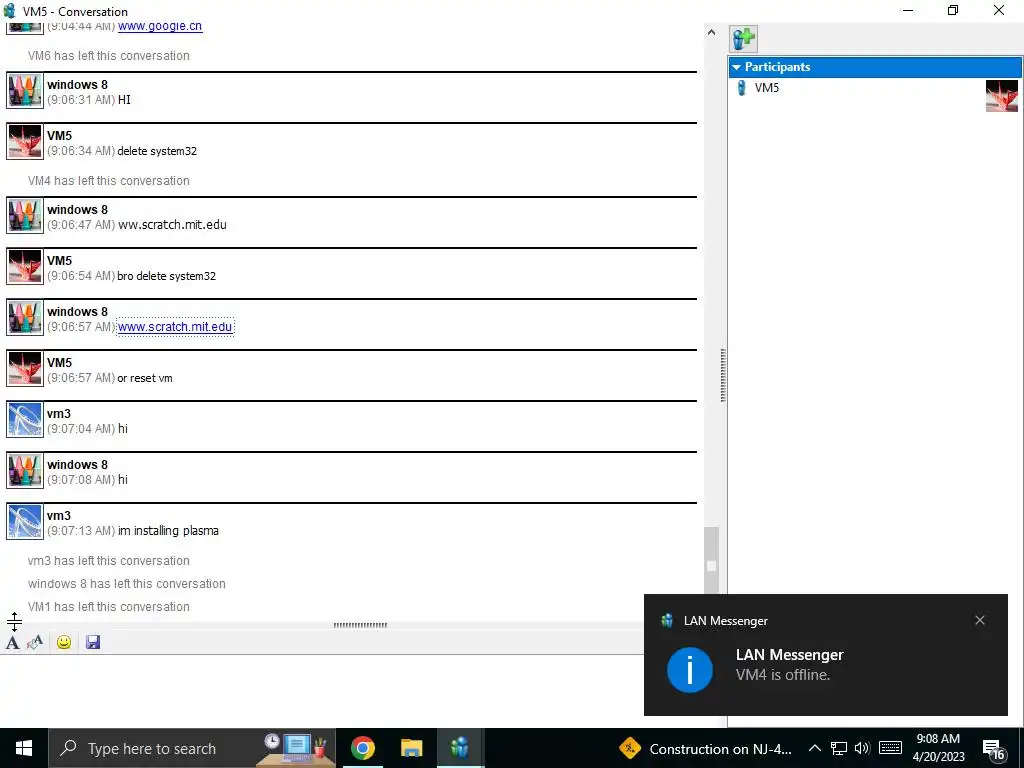
Task: Click 'VM1 has left this conversation' notice
Action: pos(108,607)
